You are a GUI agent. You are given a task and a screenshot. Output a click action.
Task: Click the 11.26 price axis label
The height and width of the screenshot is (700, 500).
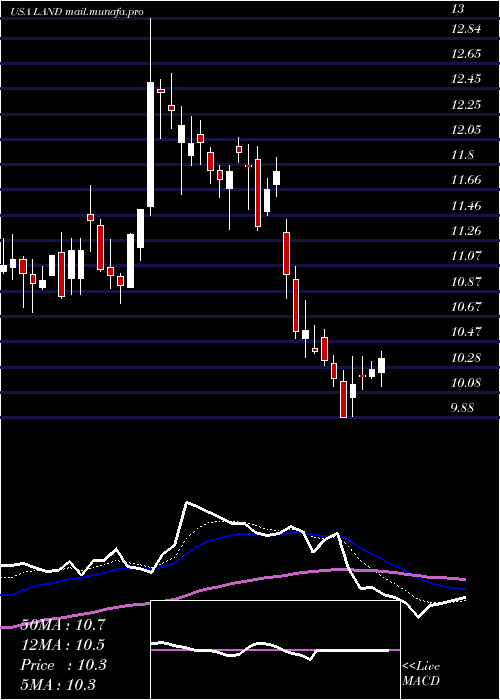466,231
